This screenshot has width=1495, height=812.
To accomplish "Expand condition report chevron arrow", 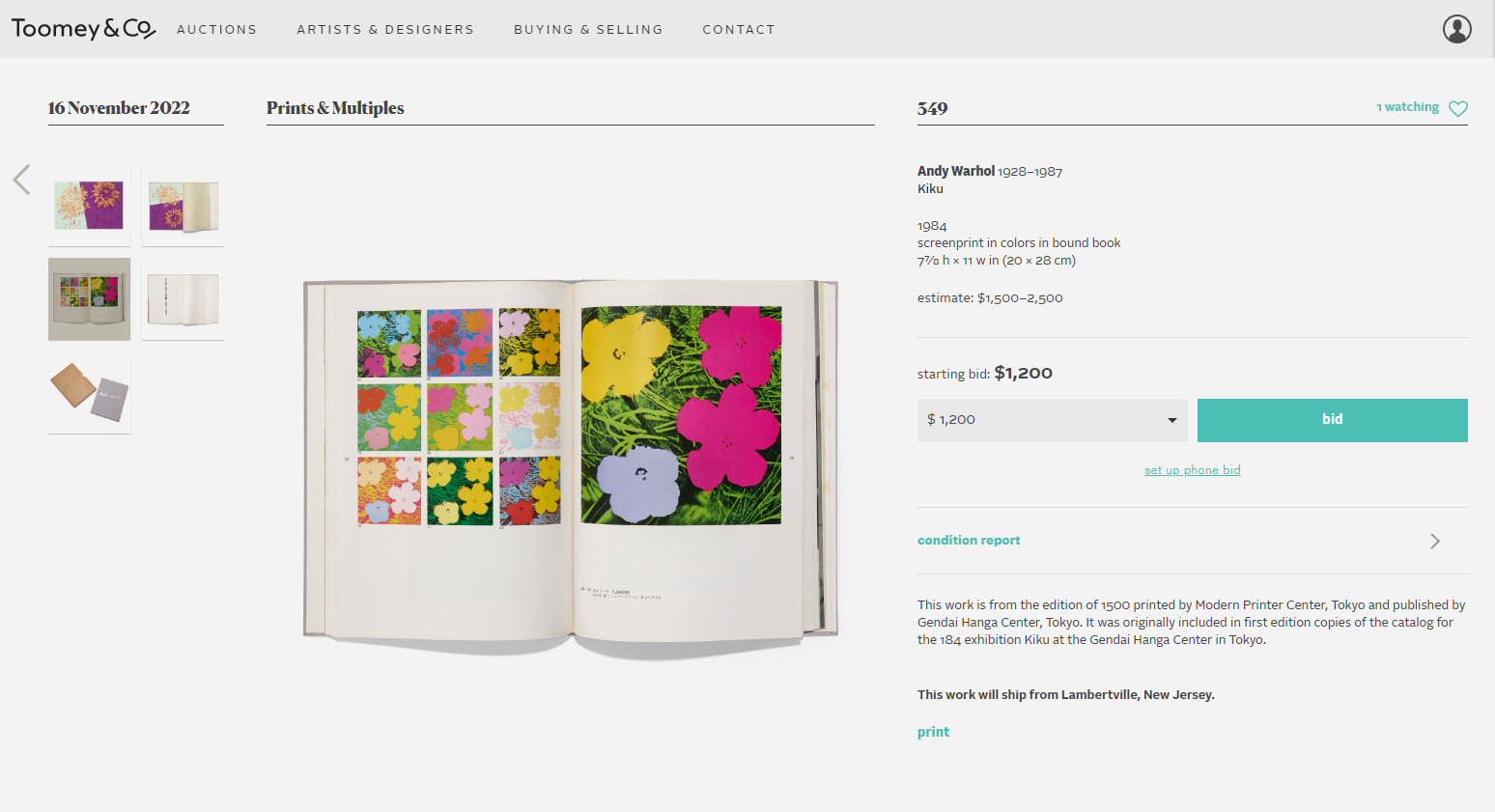I will point(1435,541).
